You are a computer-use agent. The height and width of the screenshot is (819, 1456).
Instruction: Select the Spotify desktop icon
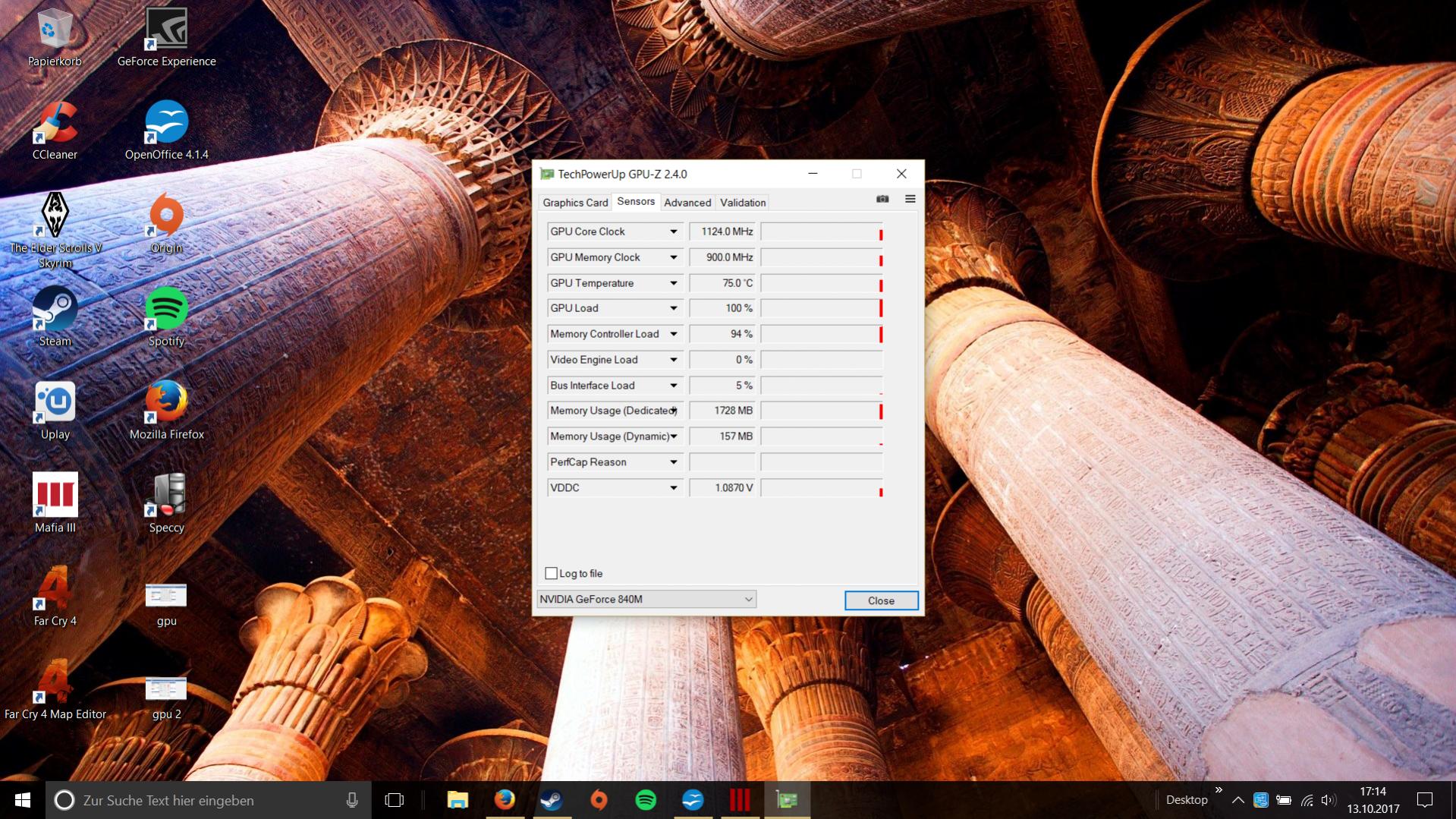click(166, 317)
